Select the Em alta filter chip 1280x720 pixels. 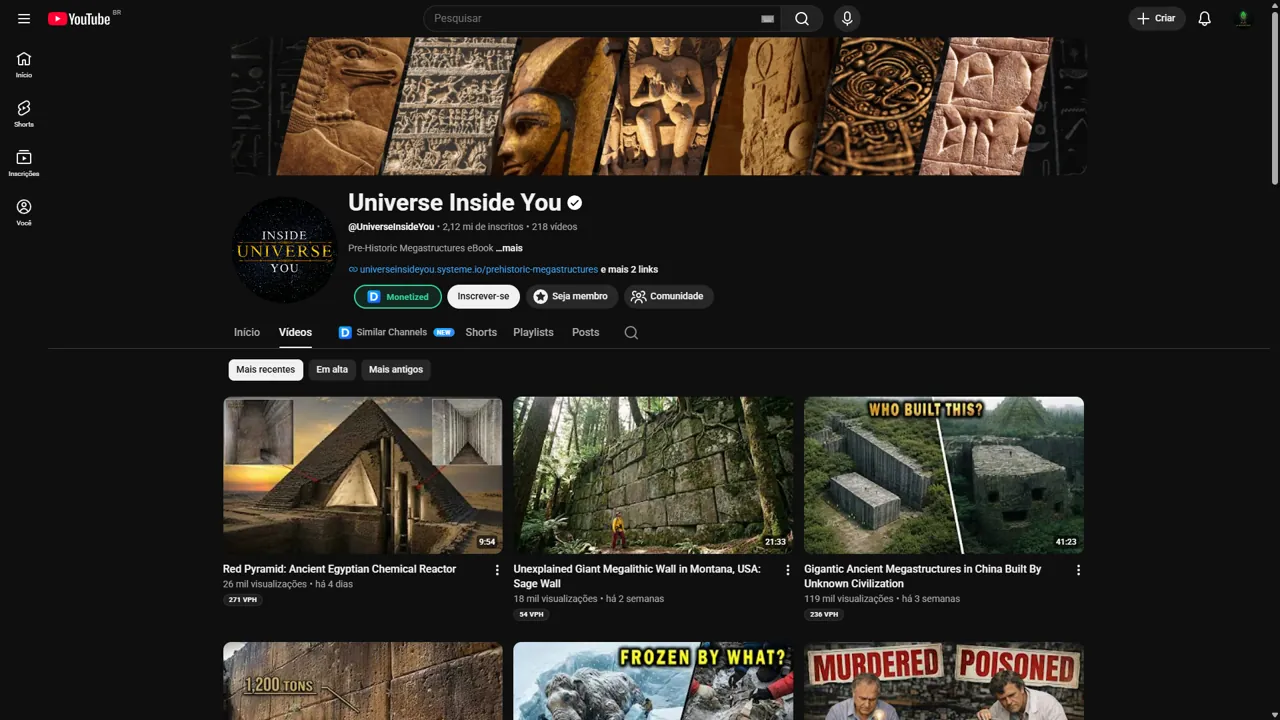(332, 369)
